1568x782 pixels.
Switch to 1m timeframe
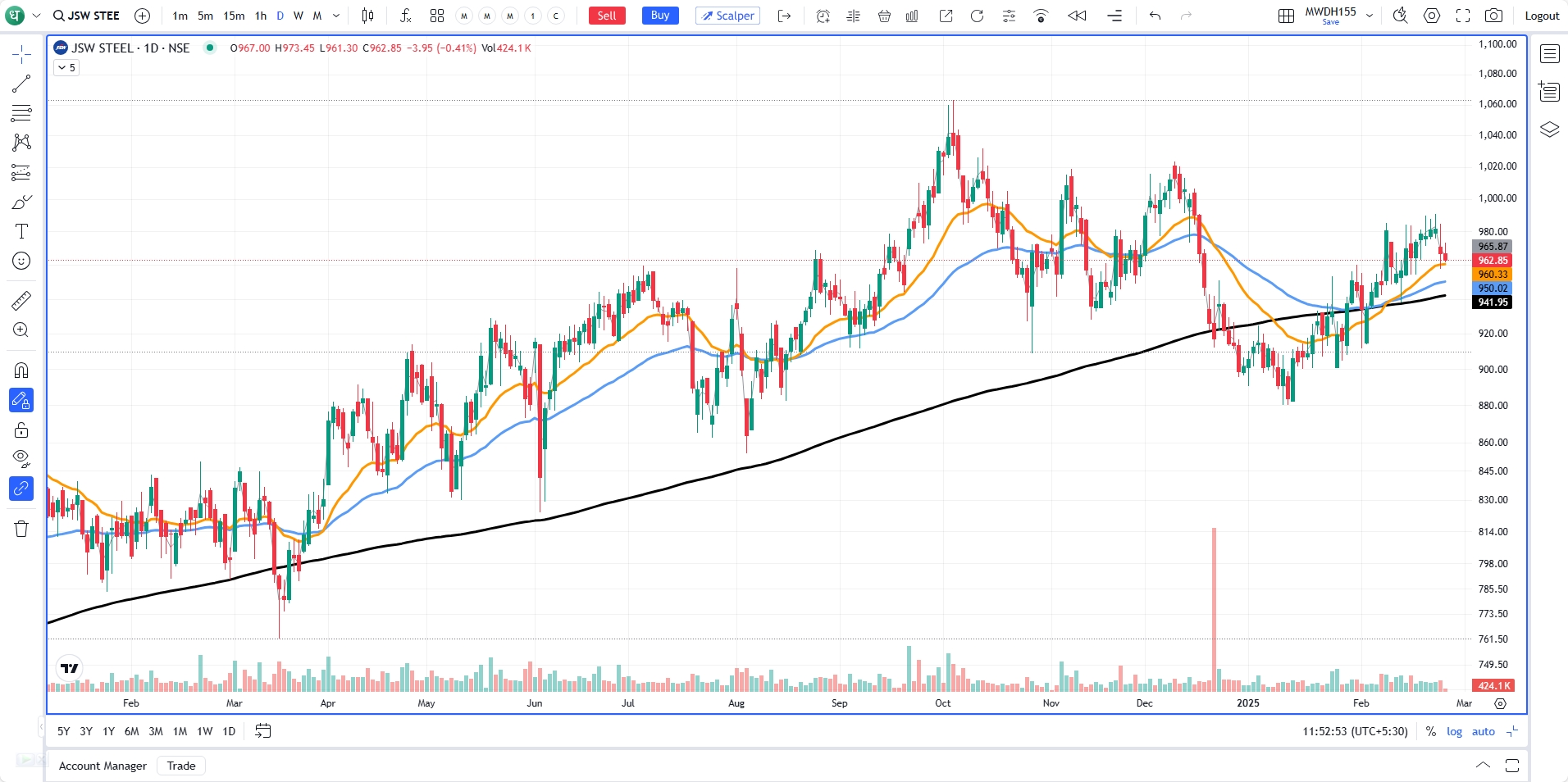[x=180, y=16]
